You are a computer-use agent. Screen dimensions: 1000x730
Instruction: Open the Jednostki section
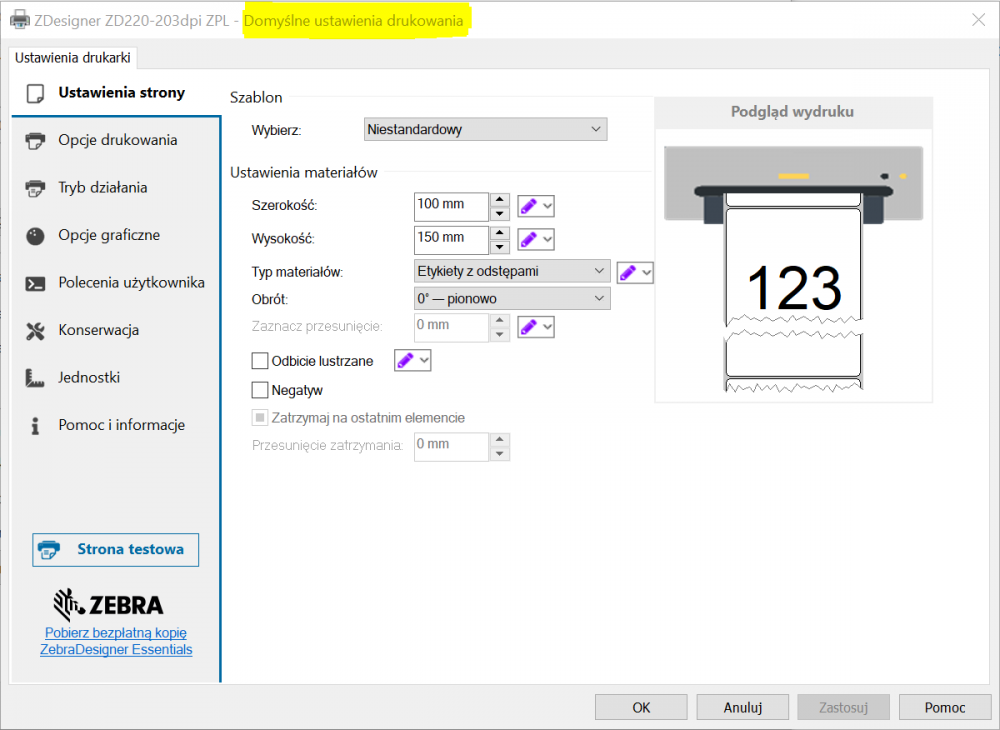click(x=116, y=377)
